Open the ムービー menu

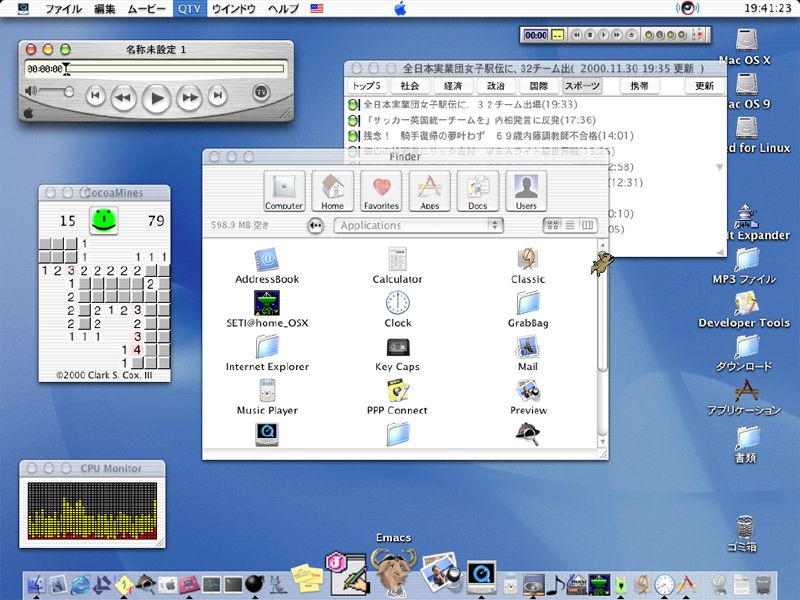[147, 9]
